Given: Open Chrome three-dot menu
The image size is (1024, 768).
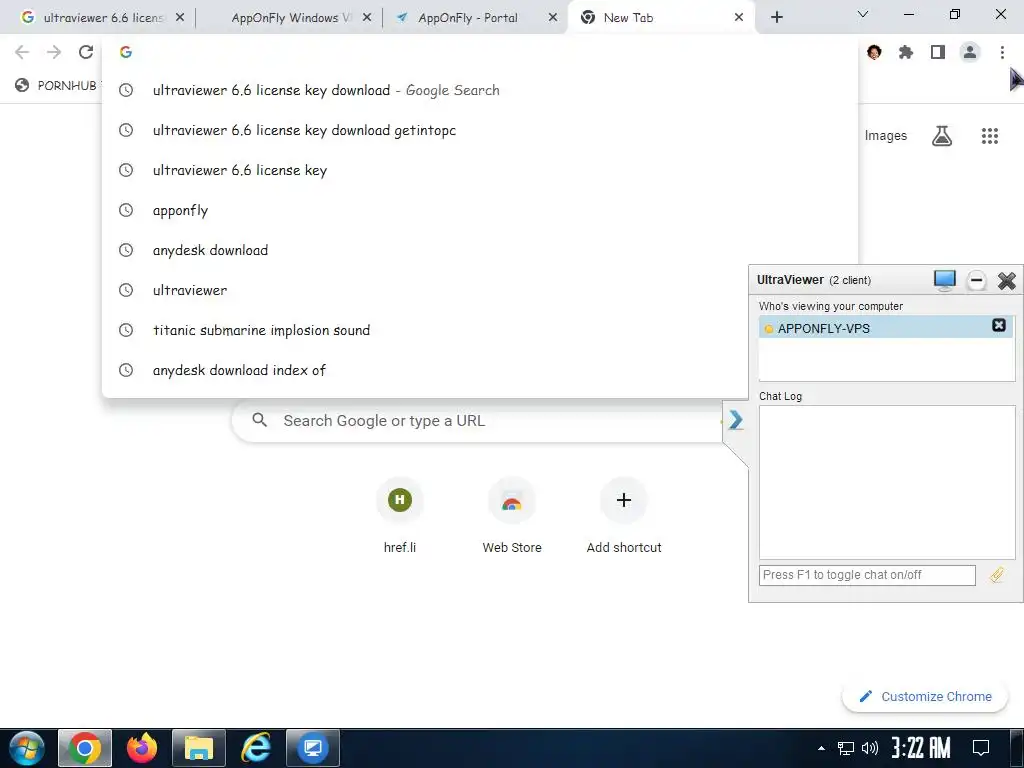Looking at the screenshot, I should tap(1002, 52).
